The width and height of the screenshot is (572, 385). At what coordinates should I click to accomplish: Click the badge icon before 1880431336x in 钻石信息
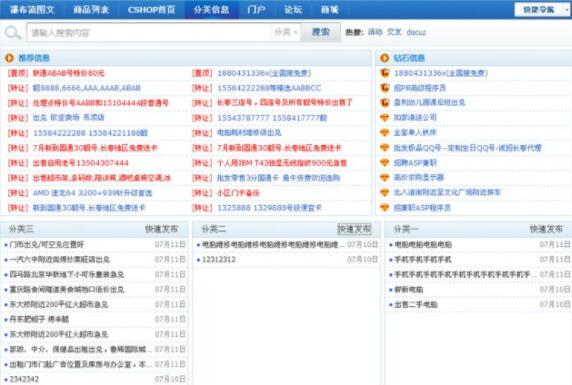point(384,73)
